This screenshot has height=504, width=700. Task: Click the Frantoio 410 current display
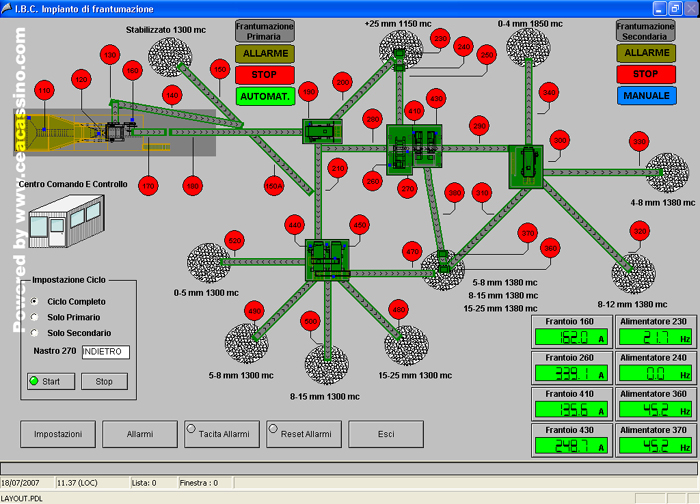point(571,409)
